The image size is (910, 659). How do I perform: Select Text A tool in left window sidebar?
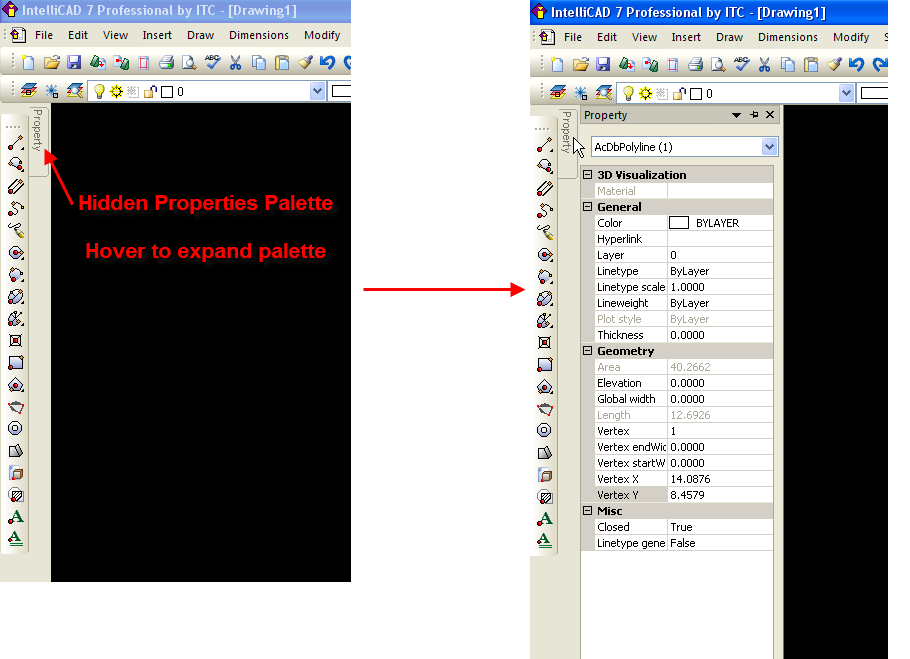point(16,516)
